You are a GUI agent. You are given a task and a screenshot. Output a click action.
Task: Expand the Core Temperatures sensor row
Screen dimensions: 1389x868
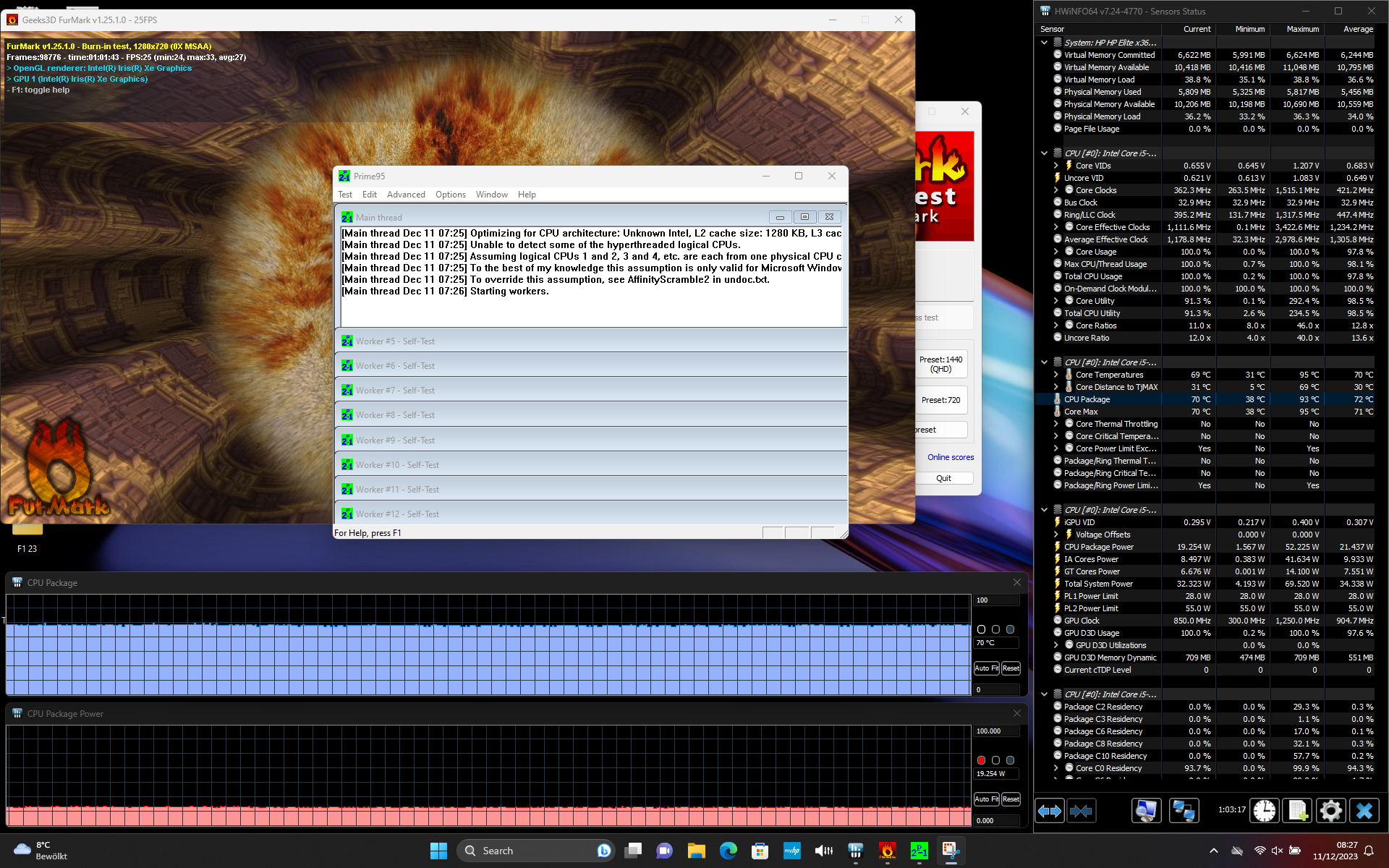[x=1055, y=375]
